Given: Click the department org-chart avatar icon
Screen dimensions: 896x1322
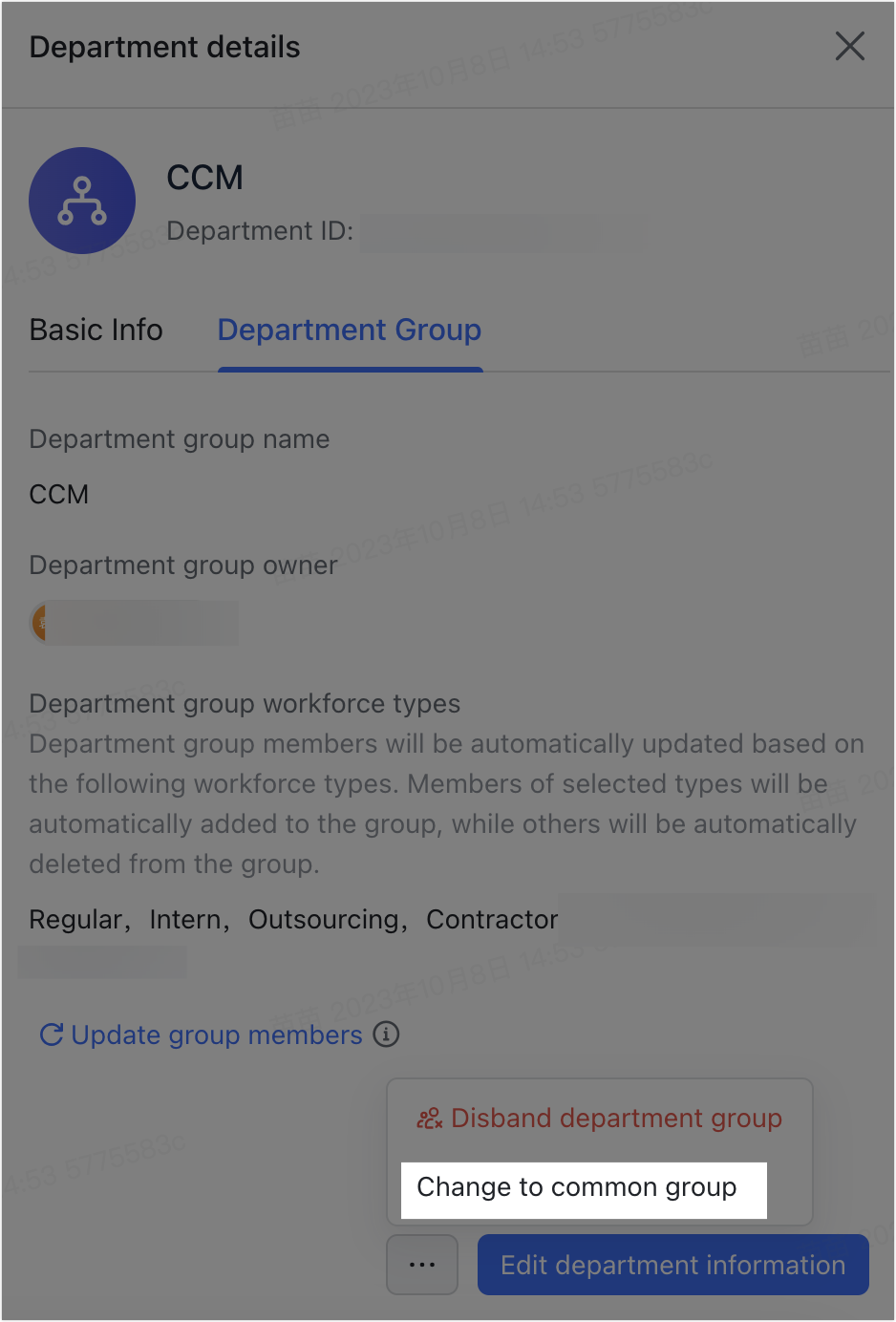Looking at the screenshot, I should coord(82,201).
